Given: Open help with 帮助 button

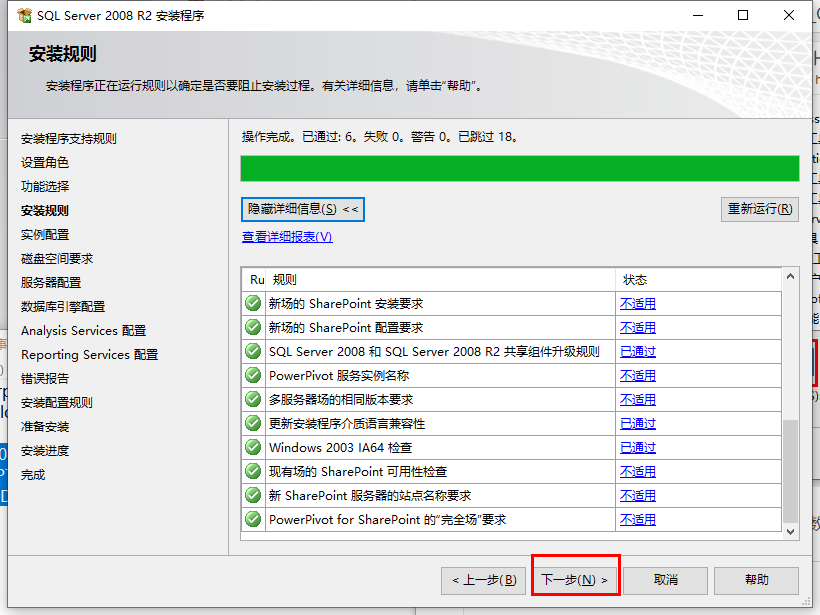Looking at the screenshot, I should point(756,580).
